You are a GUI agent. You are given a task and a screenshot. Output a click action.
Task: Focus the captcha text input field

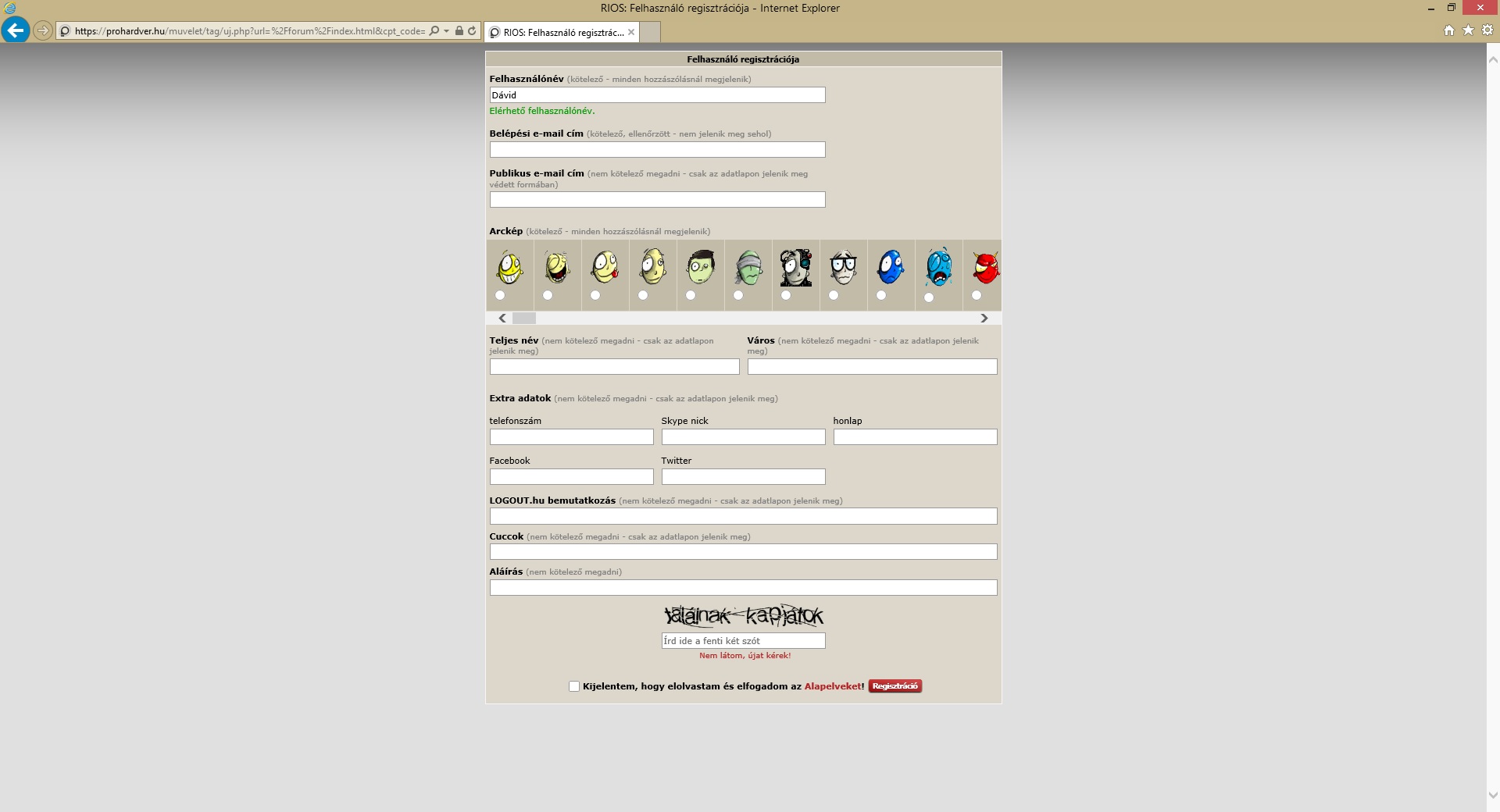pos(743,641)
